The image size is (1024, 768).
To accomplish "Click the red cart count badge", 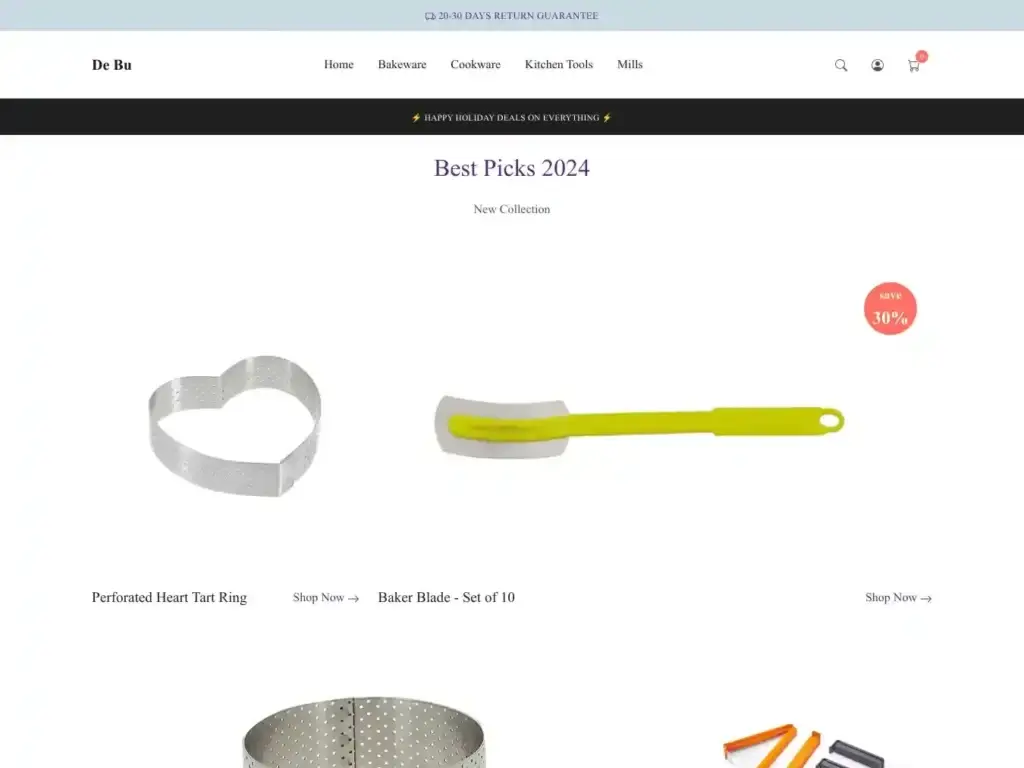I will [921, 56].
